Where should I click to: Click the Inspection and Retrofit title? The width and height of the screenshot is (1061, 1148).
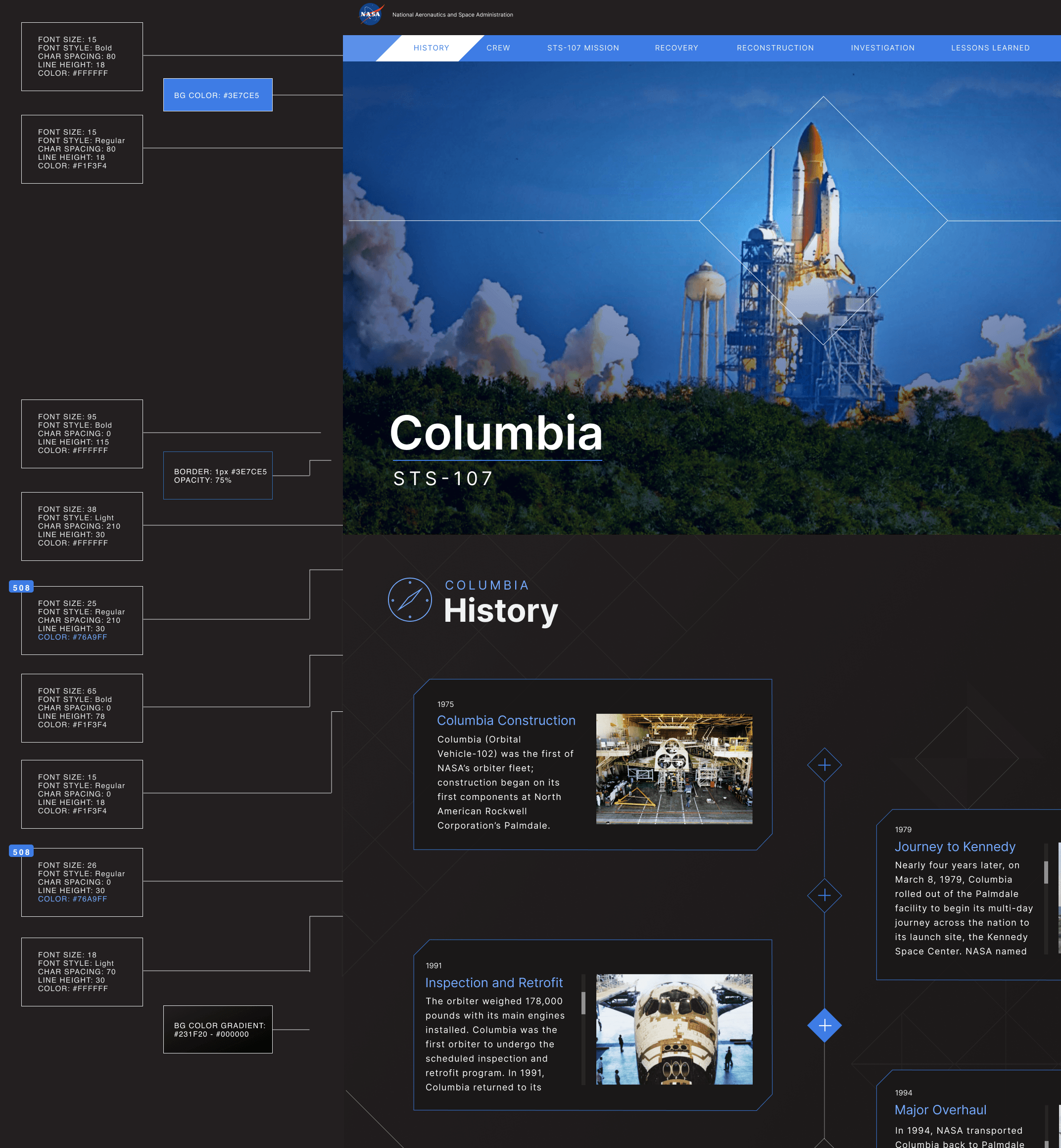point(494,983)
